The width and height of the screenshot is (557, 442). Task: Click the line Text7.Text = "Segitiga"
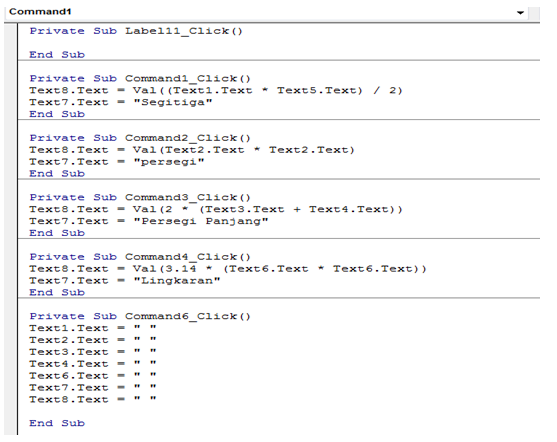[121, 102]
